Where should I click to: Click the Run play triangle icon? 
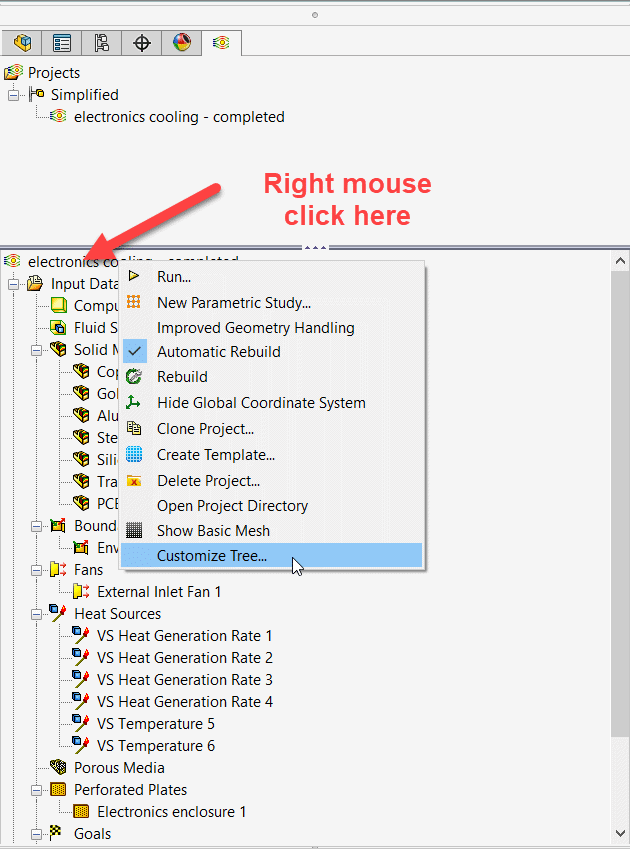(134, 276)
